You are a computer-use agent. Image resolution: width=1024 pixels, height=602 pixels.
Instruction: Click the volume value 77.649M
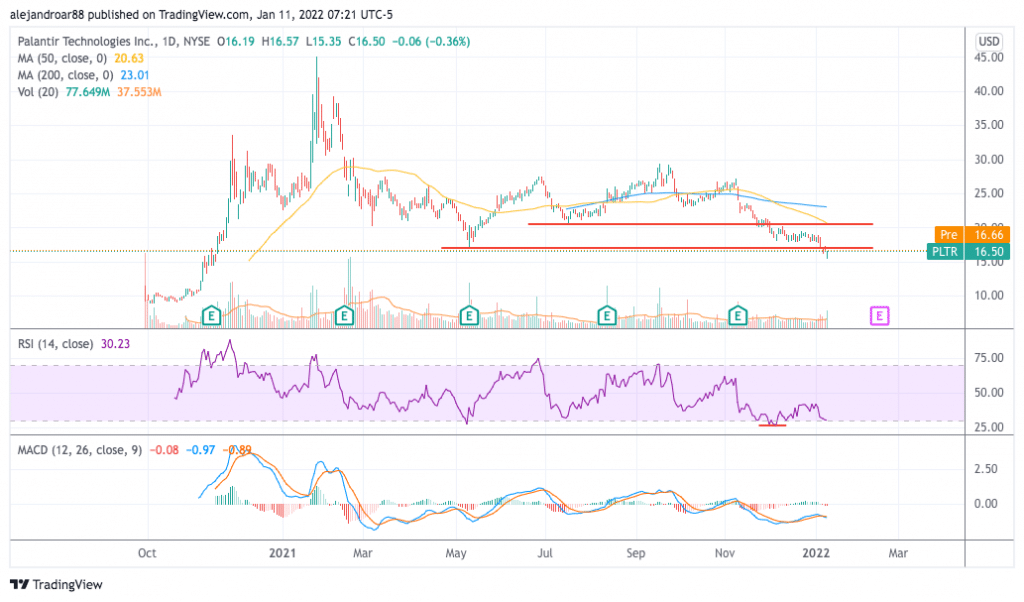[88, 92]
